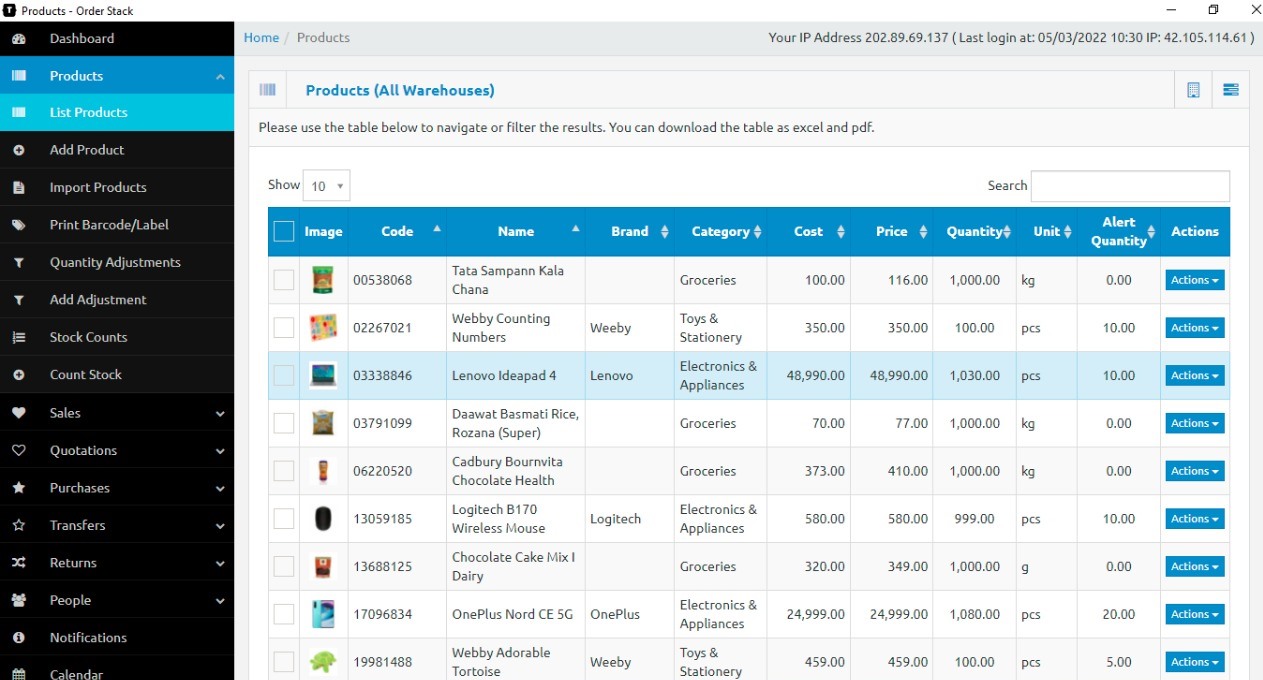Open the Logitech B170 mouse product image

coord(323,519)
